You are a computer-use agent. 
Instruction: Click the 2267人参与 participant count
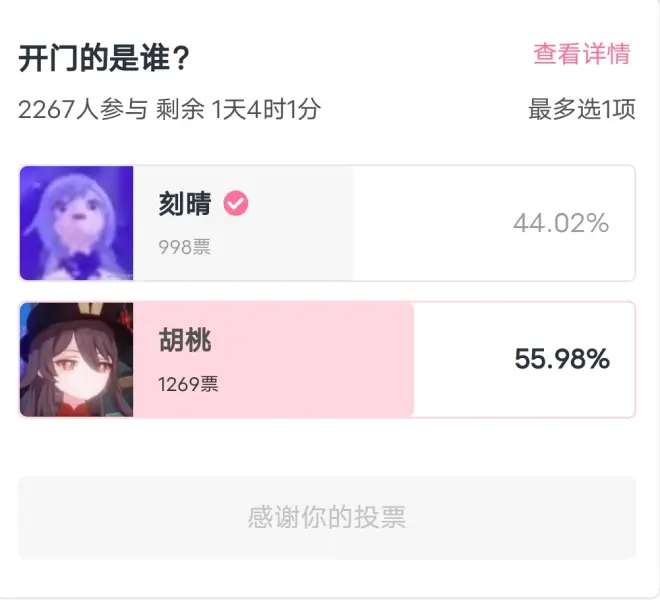(83, 109)
